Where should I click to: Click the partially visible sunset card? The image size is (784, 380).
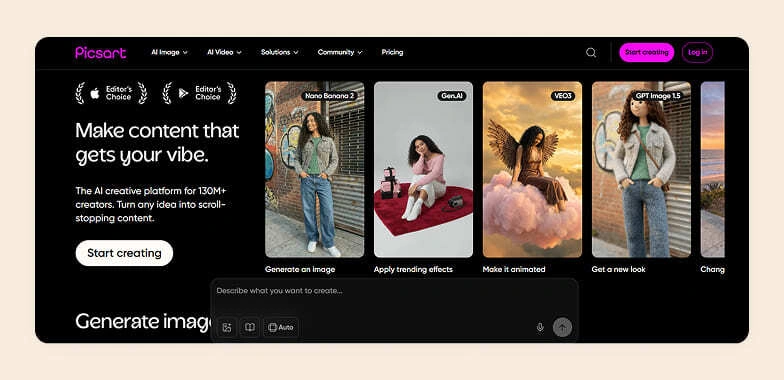712,170
